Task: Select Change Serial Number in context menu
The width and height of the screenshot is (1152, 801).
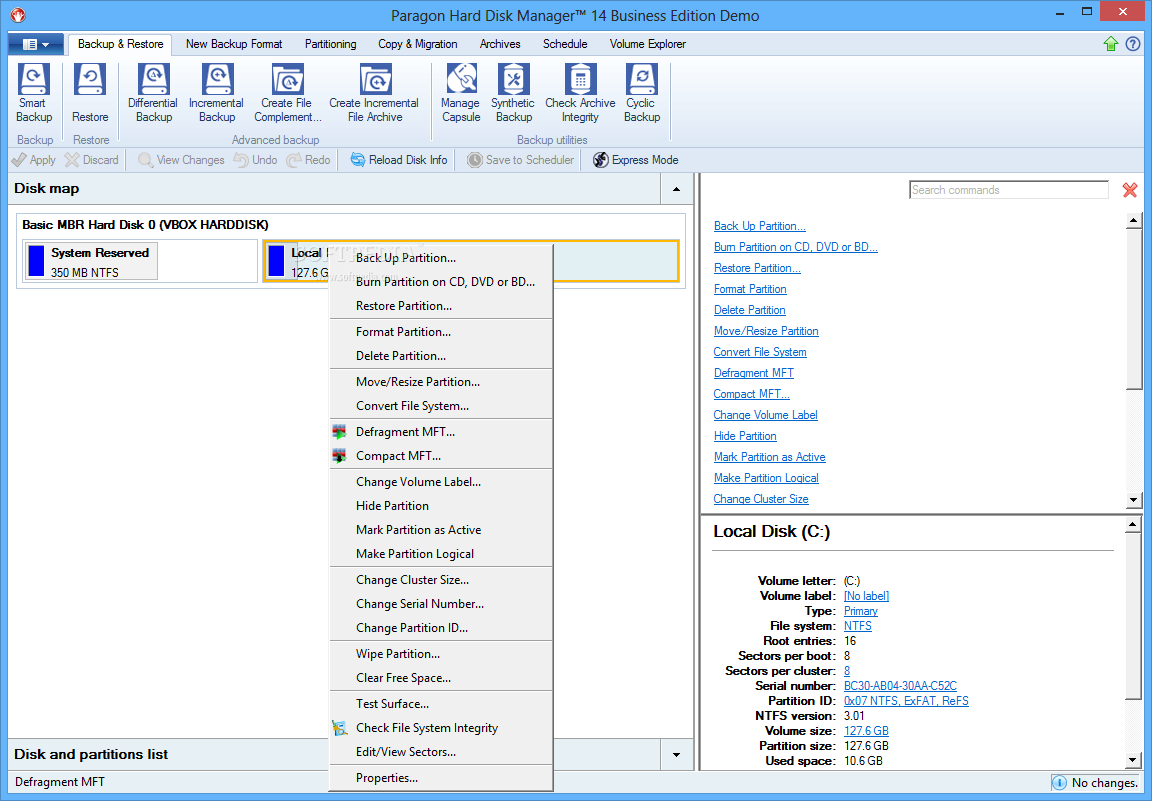Action: (441, 604)
